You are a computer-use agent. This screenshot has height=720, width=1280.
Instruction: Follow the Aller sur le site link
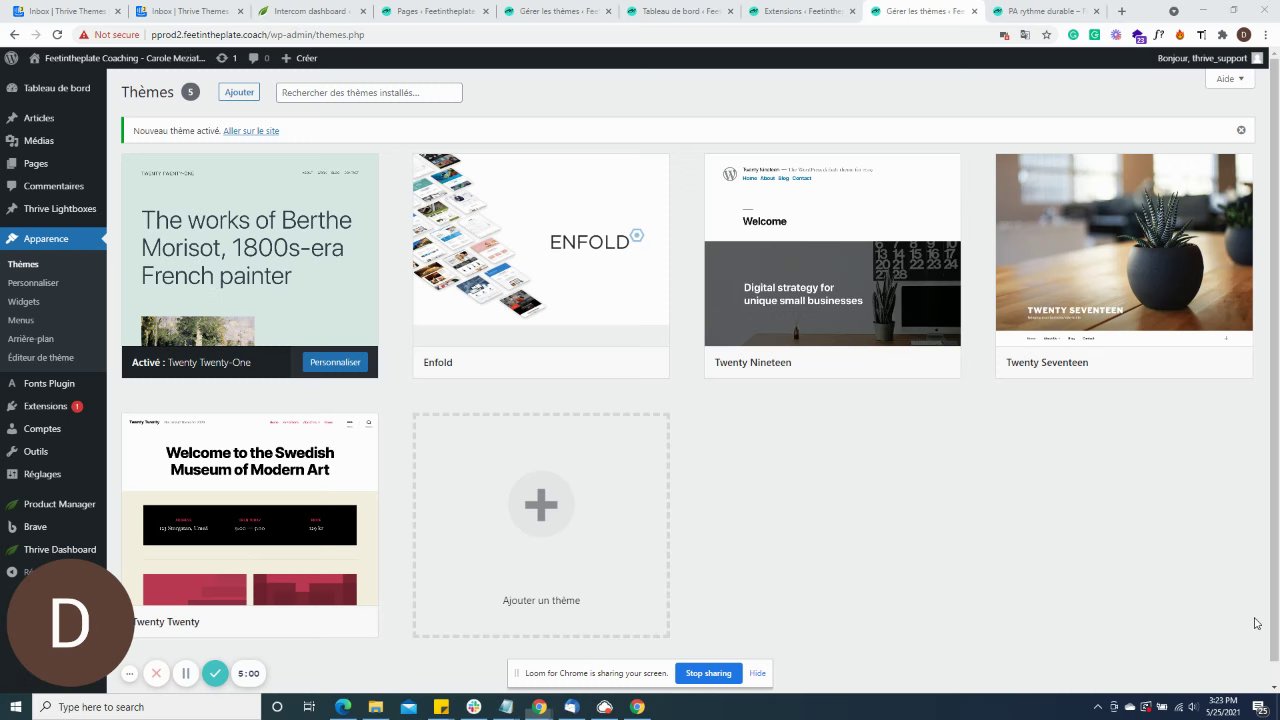251,131
